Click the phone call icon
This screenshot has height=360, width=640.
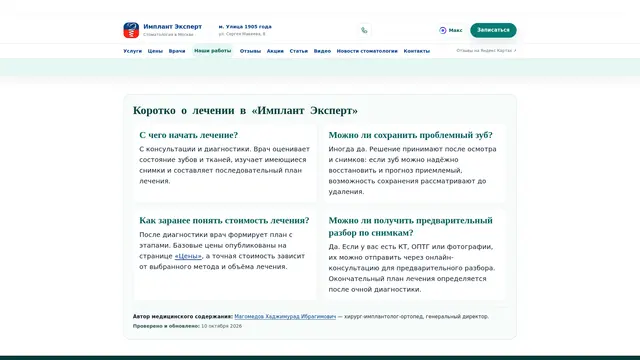tap(364, 30)
